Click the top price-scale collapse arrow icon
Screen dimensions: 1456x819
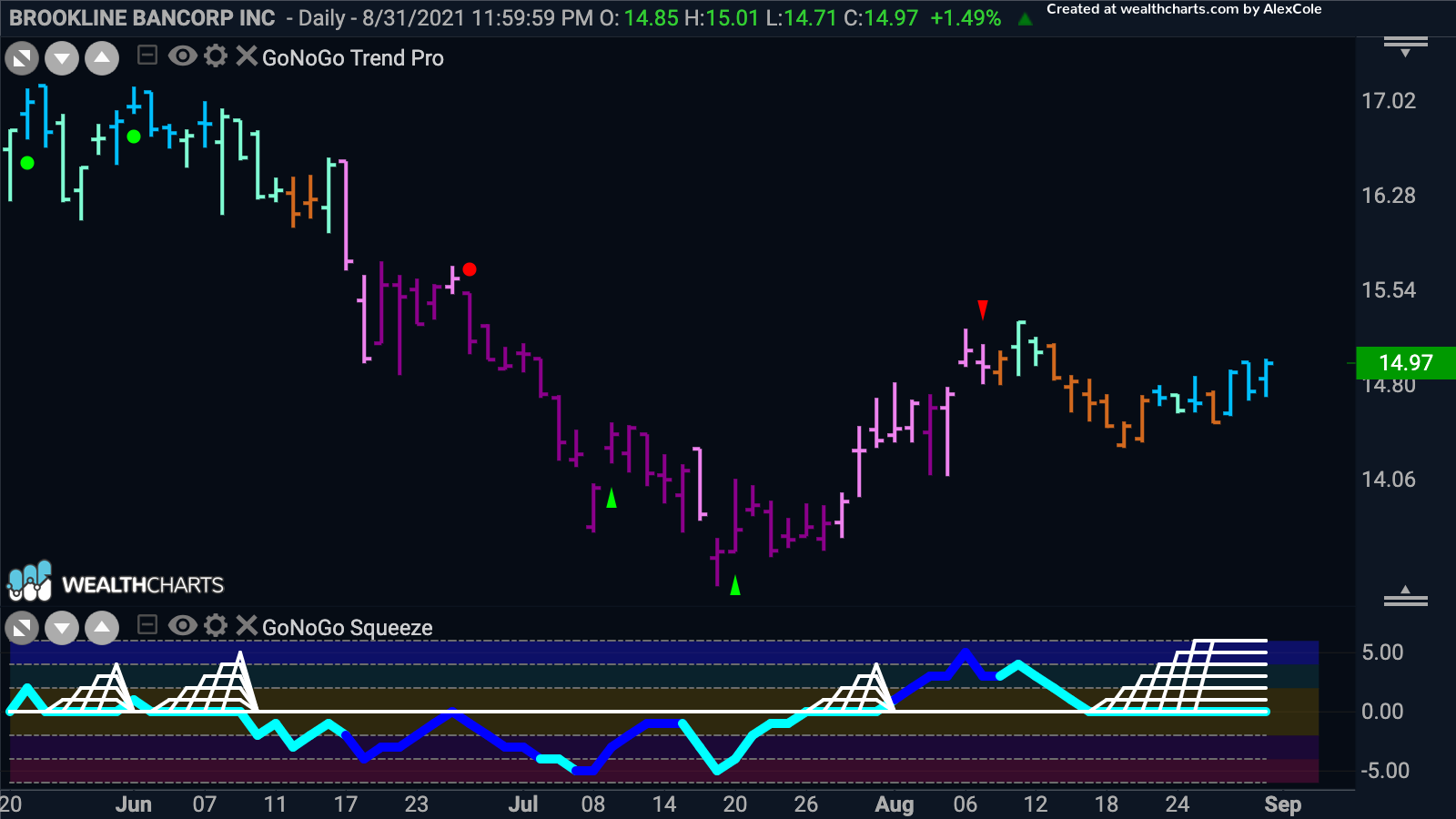1406,46
